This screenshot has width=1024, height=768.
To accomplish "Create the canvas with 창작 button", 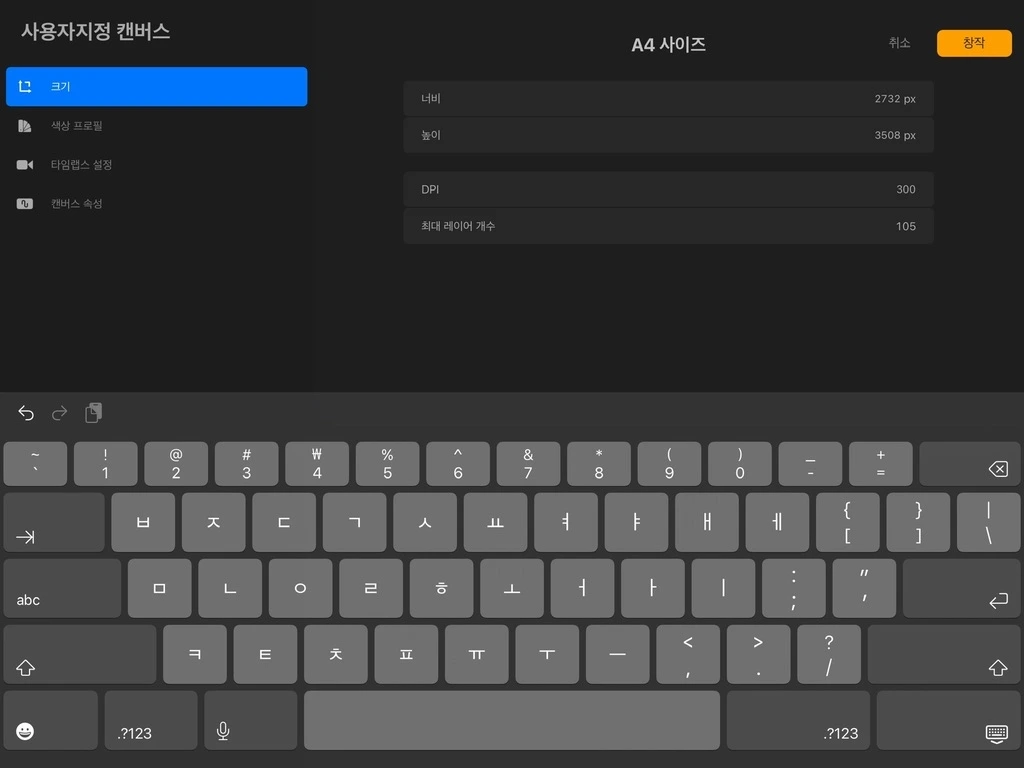I will click(974, 43).
